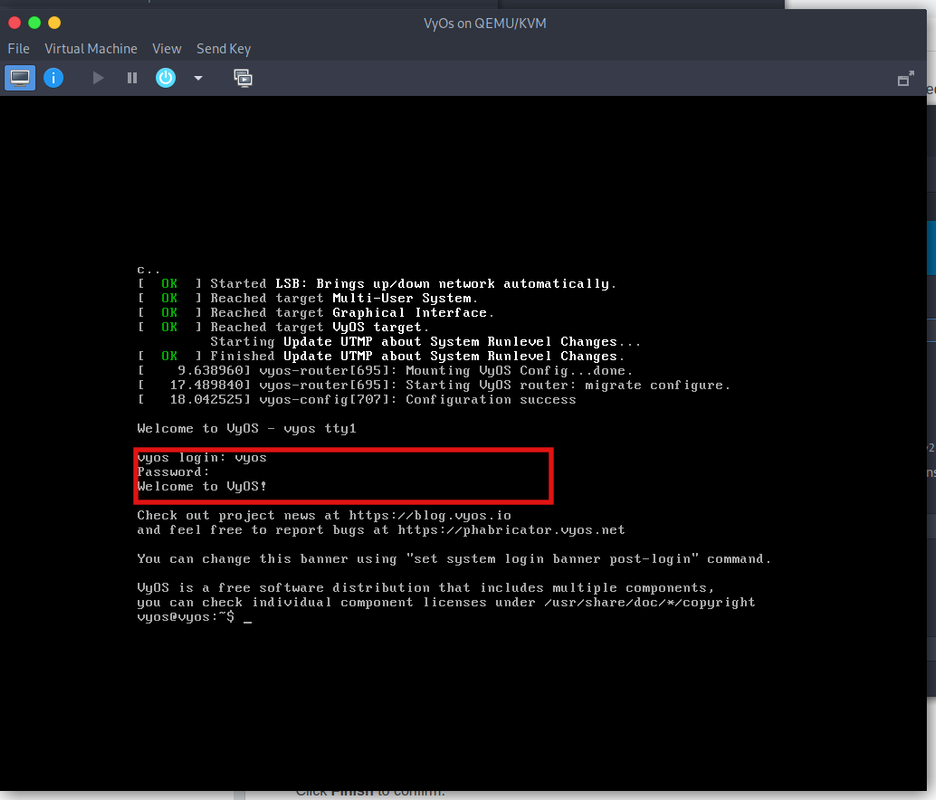
Task: Click 'Starting Update UTMP about System' line
Action: [426, 342]
